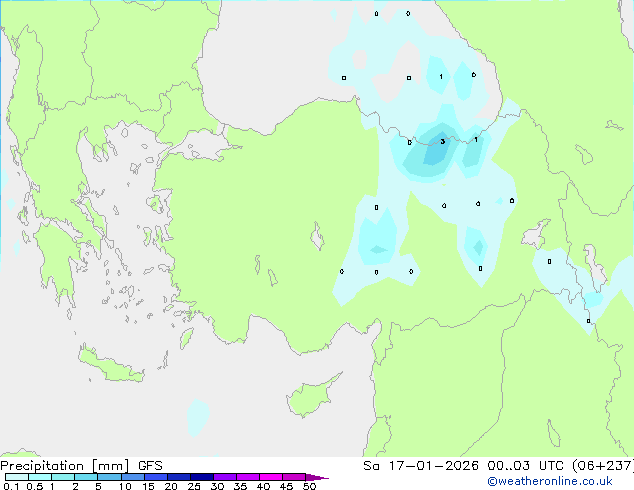This screenshot has height=490, width=634.
Task: Select the 40–45 mm magenta legend swatch
Action: pyautogui.click(x=271, y=477)
